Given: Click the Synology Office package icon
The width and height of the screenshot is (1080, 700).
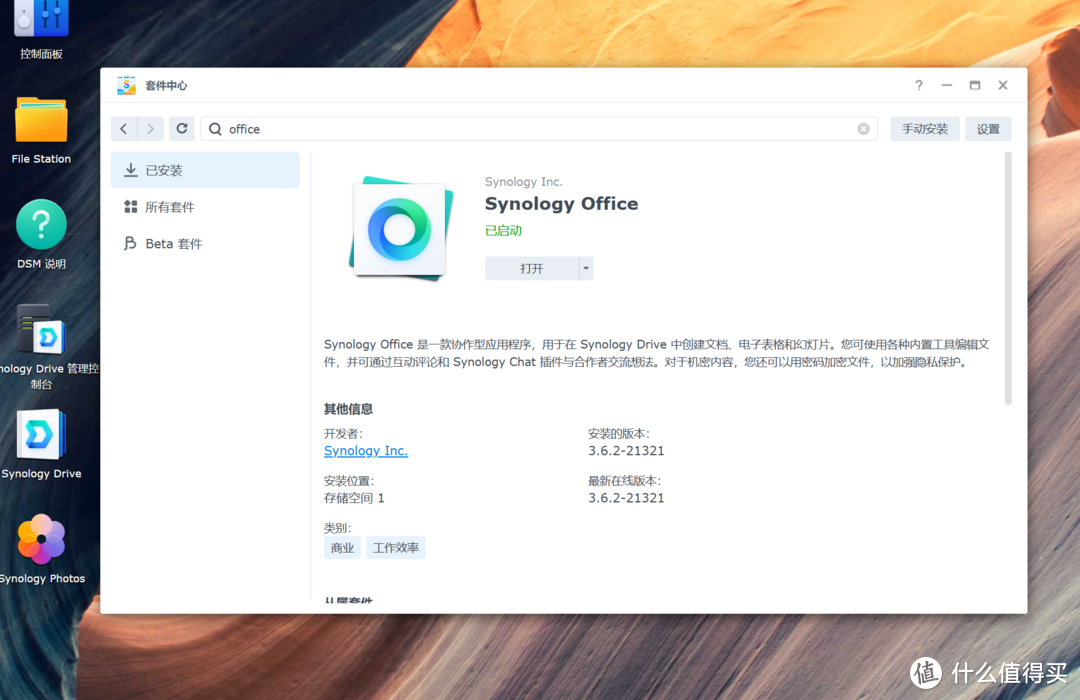Looking at the screenshot, I should [401, 229].
